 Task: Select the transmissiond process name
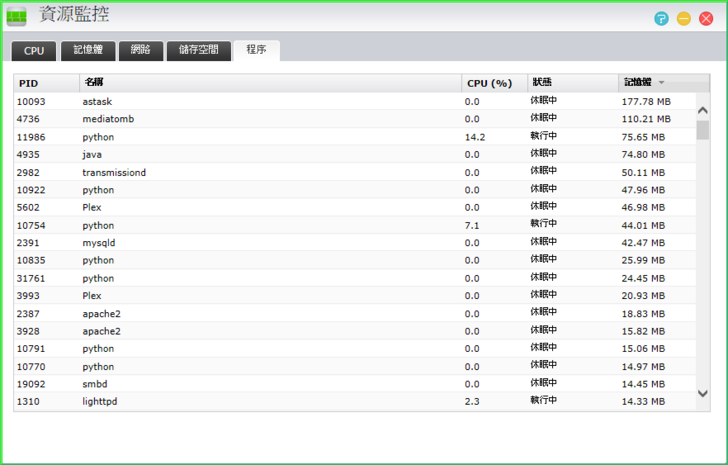(114, 173)
